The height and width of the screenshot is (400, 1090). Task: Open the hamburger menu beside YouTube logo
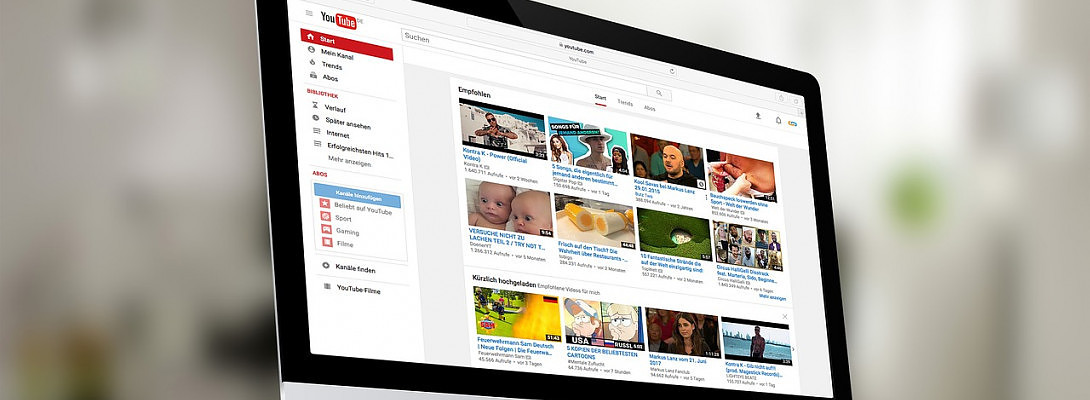click(308, 14)
